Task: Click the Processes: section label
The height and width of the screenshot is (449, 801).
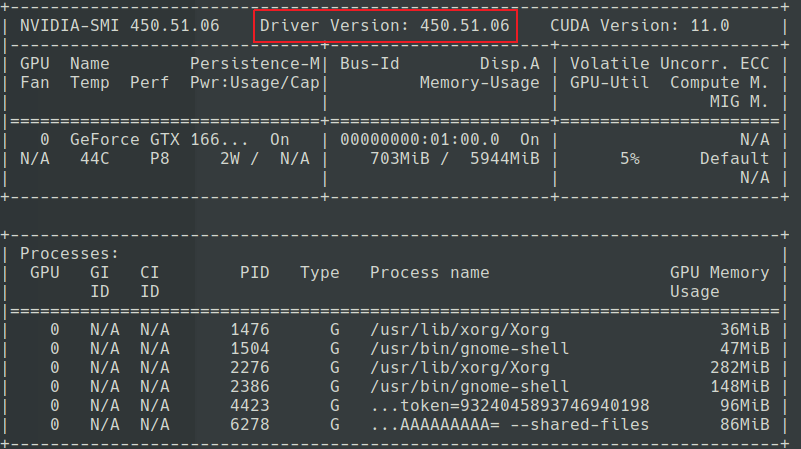Action: [69, 253]
